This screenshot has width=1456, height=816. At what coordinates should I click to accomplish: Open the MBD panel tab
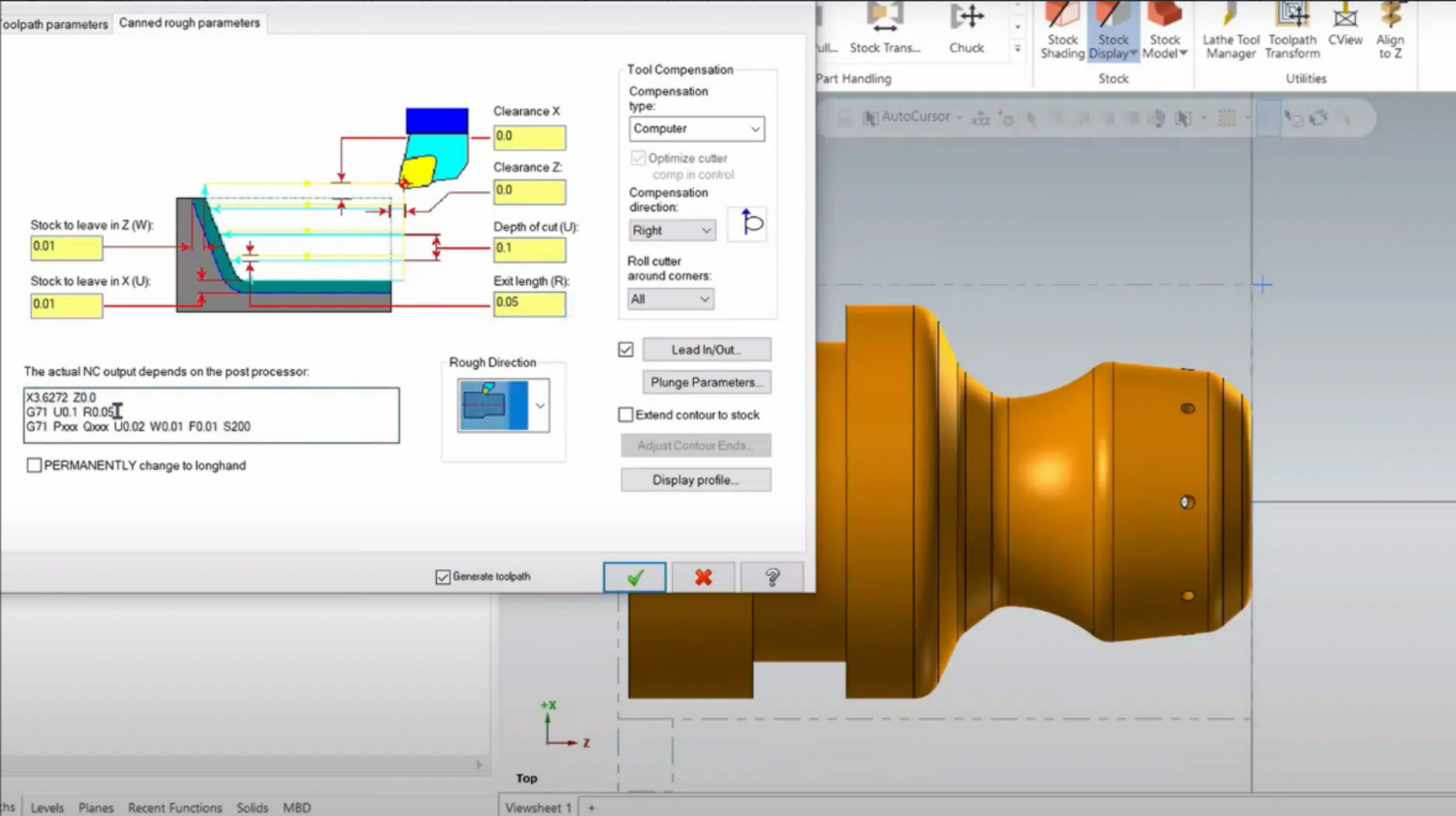pos(297,808)
